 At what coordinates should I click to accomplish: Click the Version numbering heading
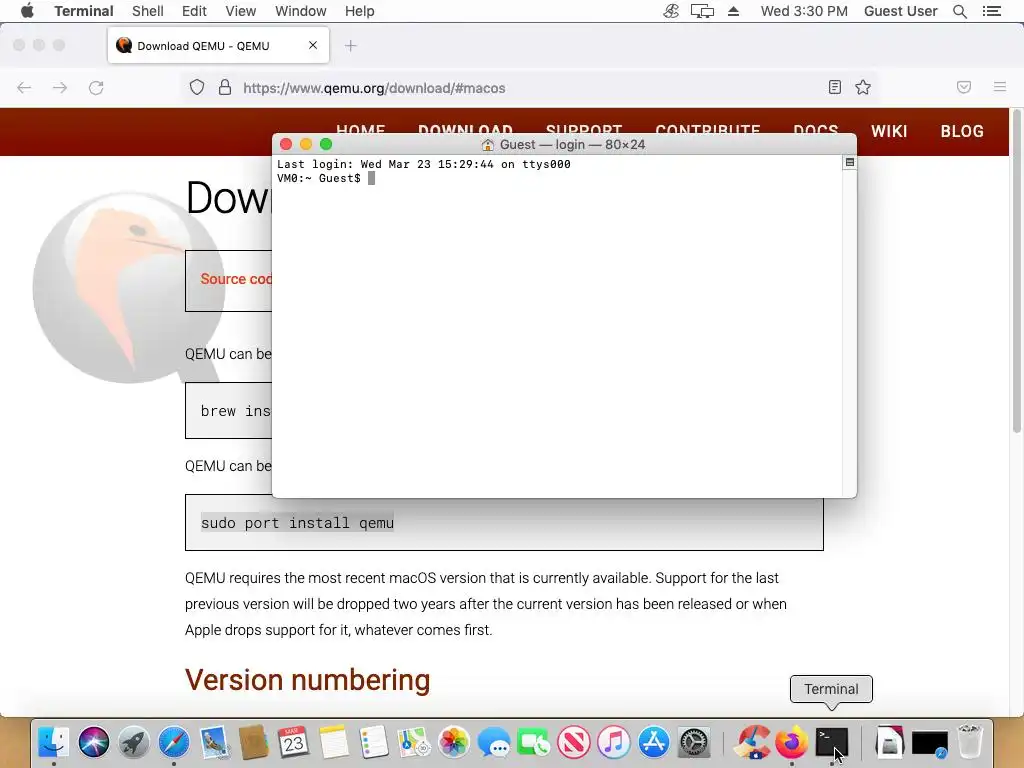tap(308, 680)
